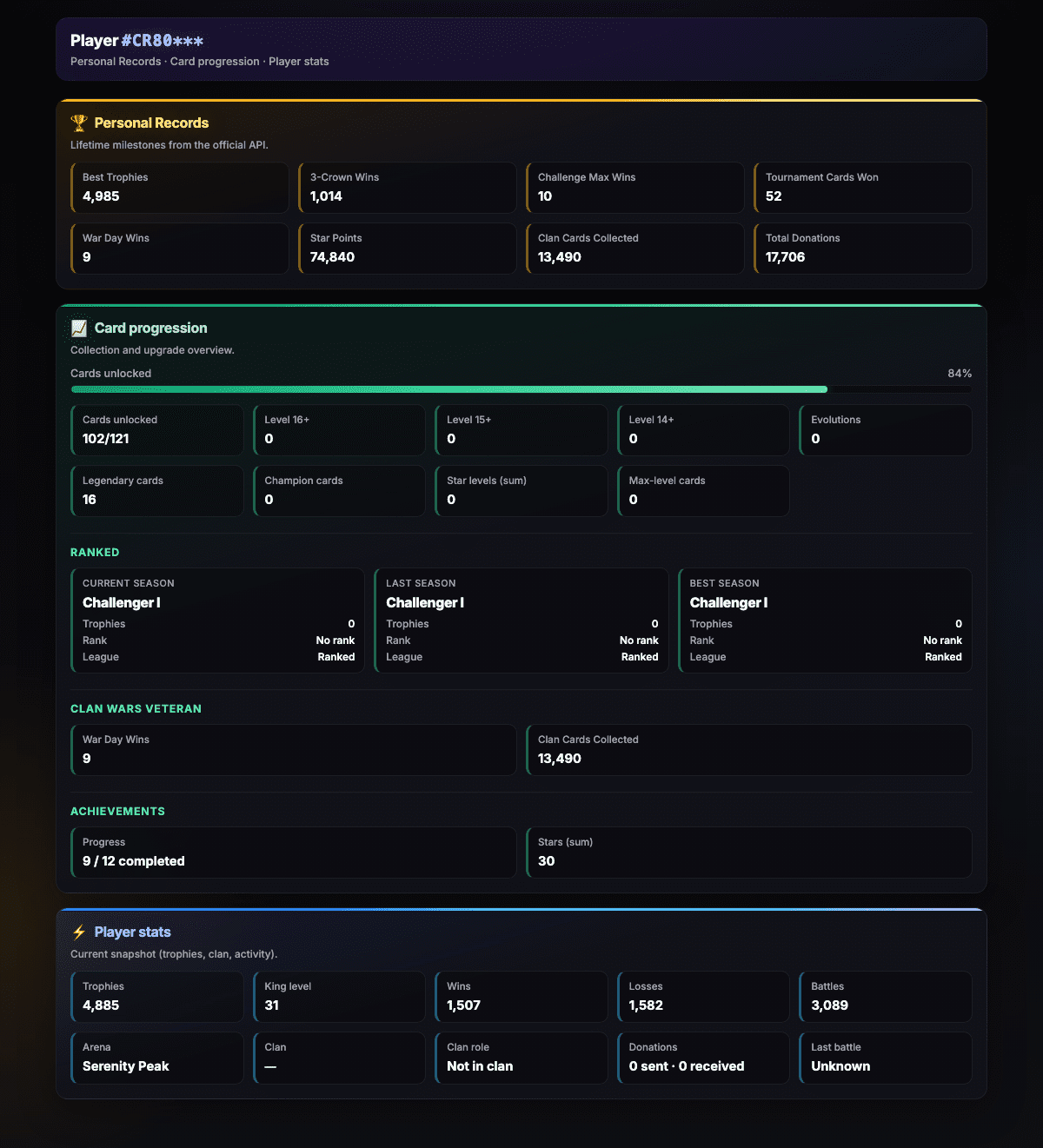Click the player tag #CR80 in header
The image size is (1043, 1148).
[x=162, y=41]
